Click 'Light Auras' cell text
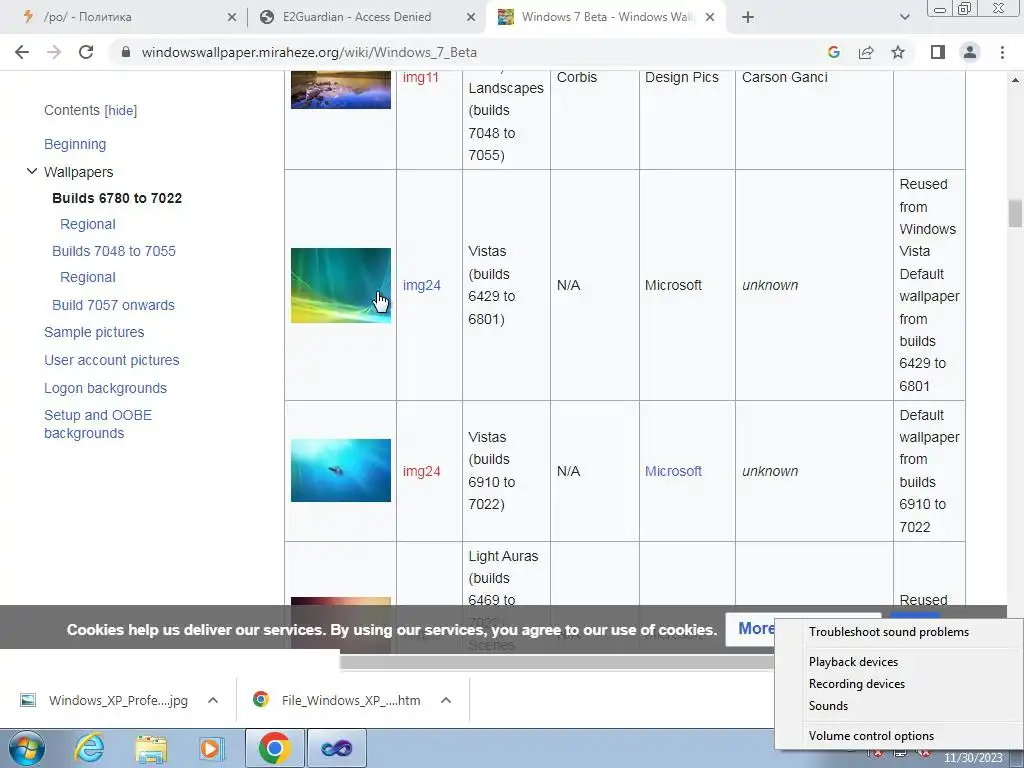The width and height of the screenshot is (1024, 768). tap(503, 556)
